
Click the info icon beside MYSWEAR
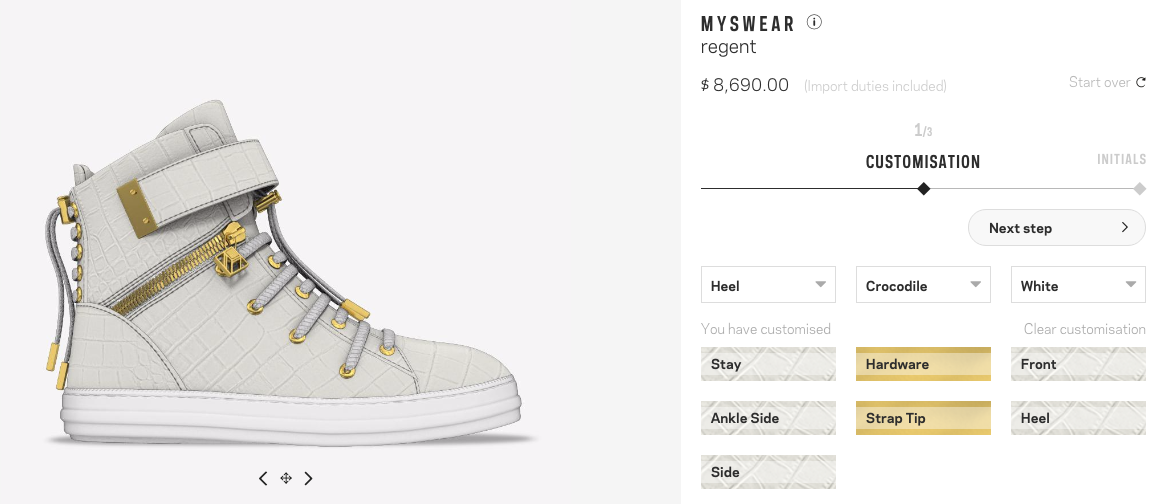click(814, 22)
